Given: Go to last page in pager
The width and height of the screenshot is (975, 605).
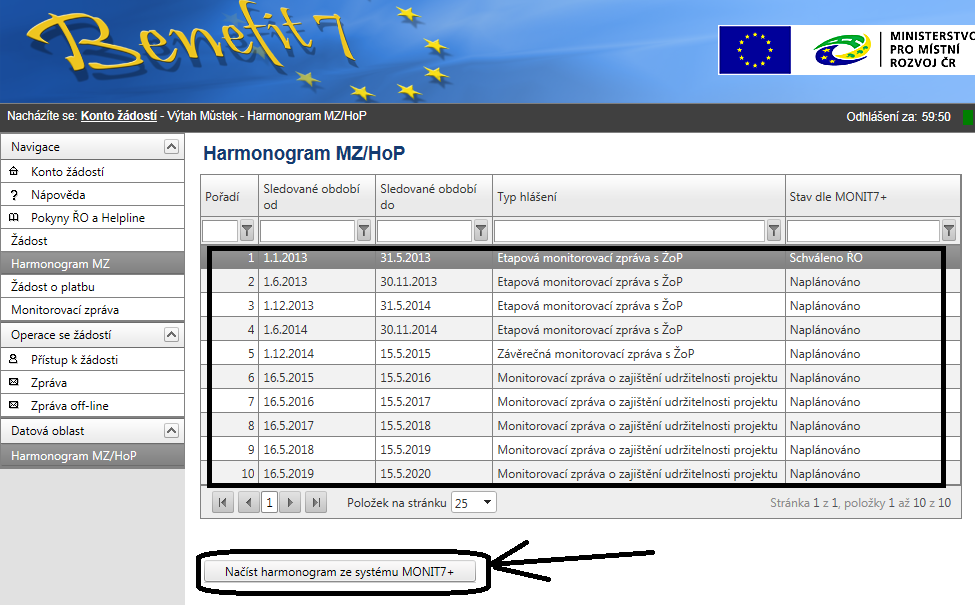Looking at the screenshot, I should point(316,502).
